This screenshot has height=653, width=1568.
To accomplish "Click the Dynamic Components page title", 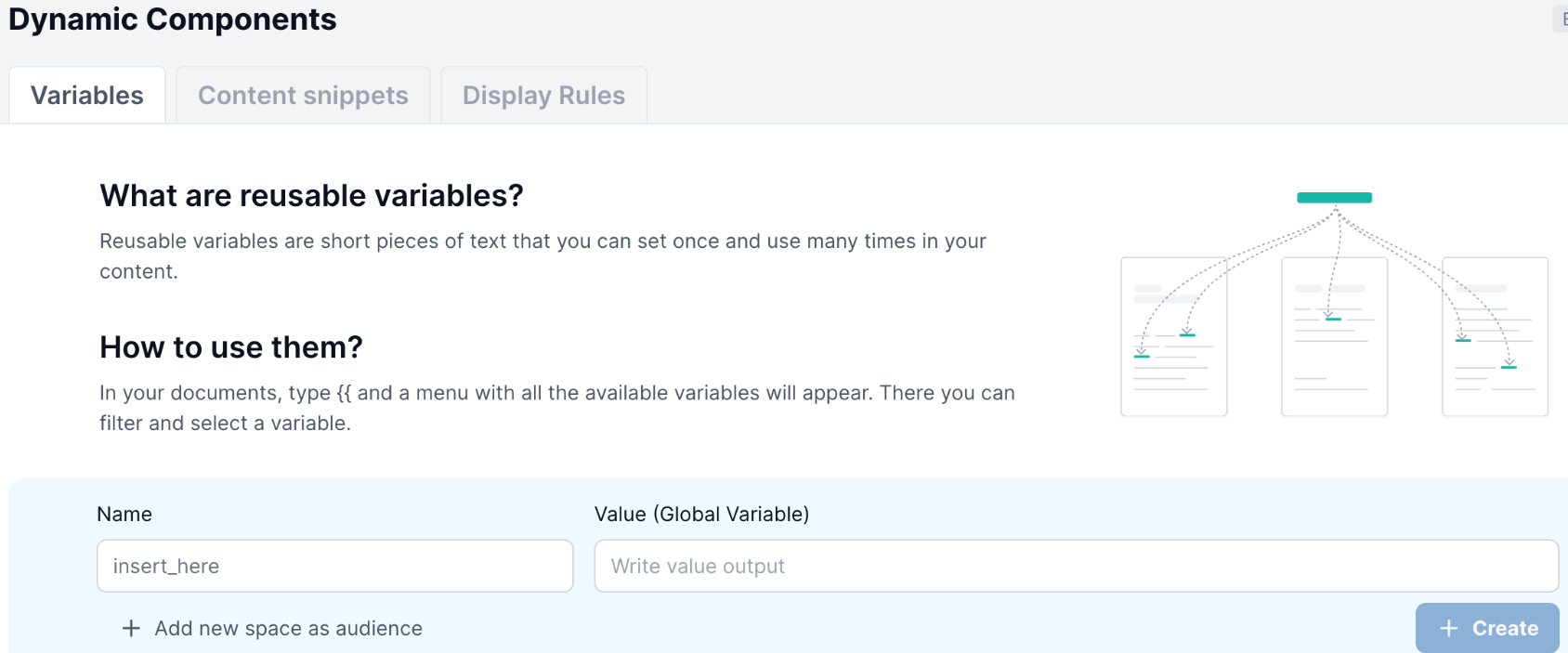I will coord(173,20).
